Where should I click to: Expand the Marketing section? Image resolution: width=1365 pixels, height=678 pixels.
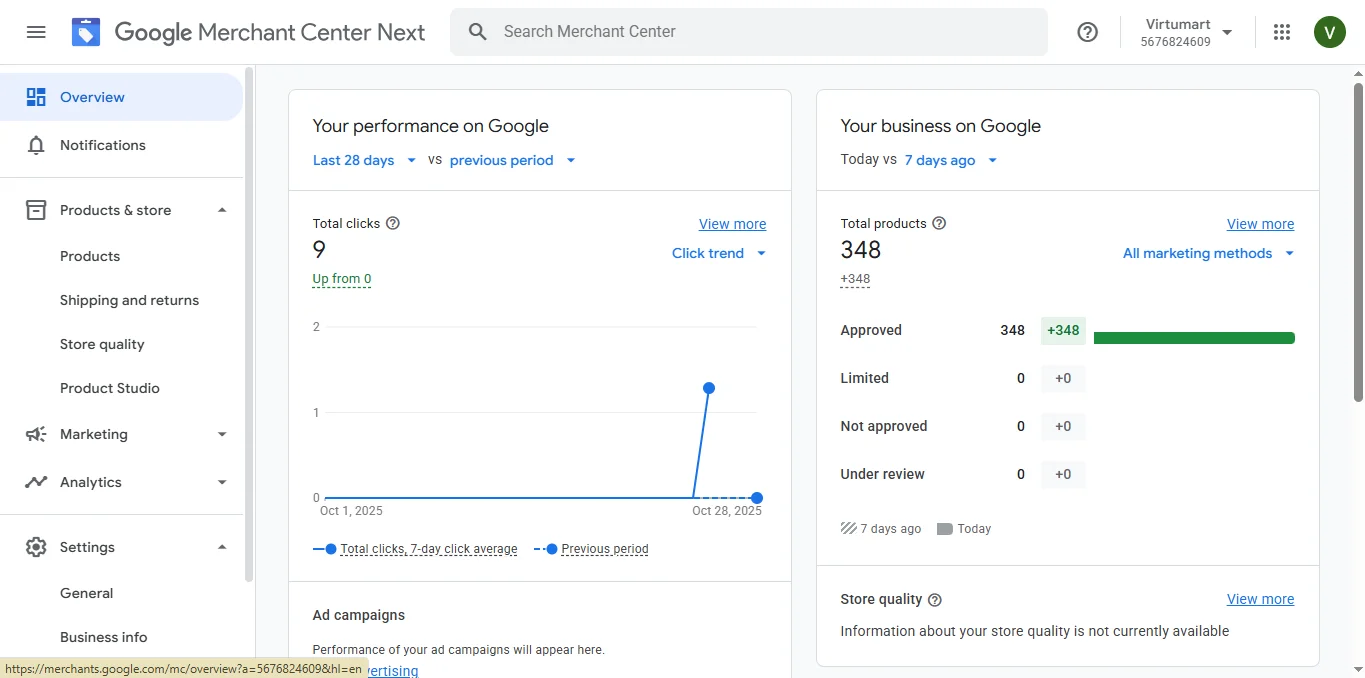(222, 434)
